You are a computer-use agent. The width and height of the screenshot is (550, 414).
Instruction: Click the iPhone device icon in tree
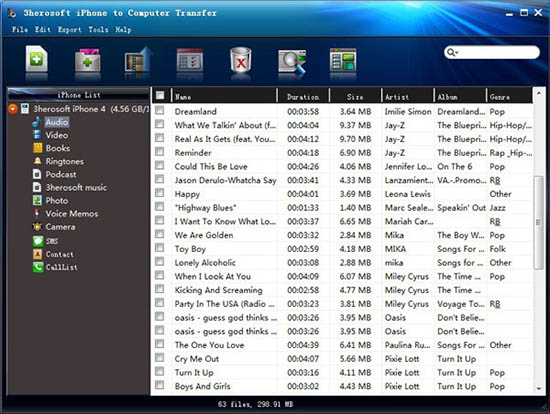(x=25, y=109)
